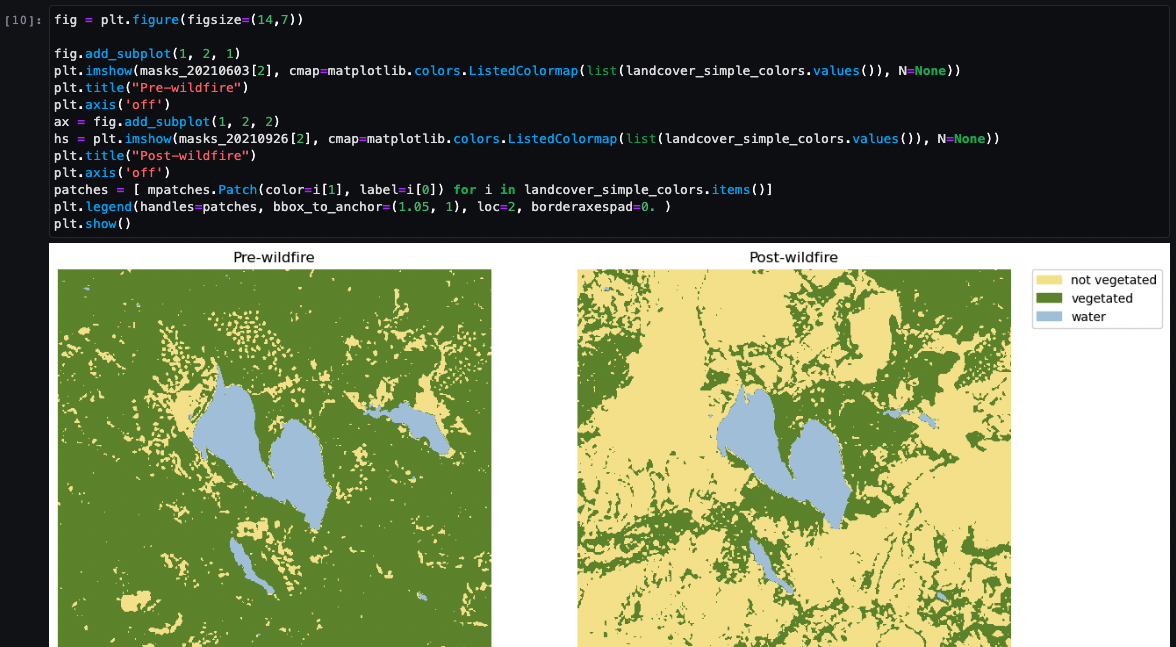Click the second plt.axis('off') line below Post-wildfire title

coord(112,172)
